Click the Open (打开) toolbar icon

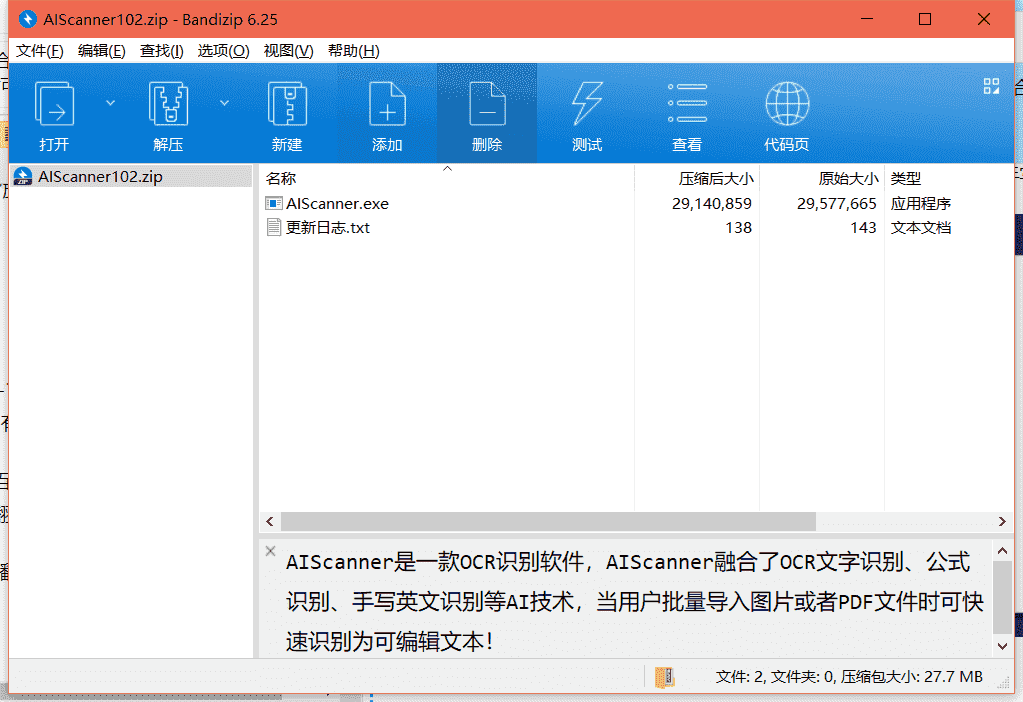click(x=54, y=104)
